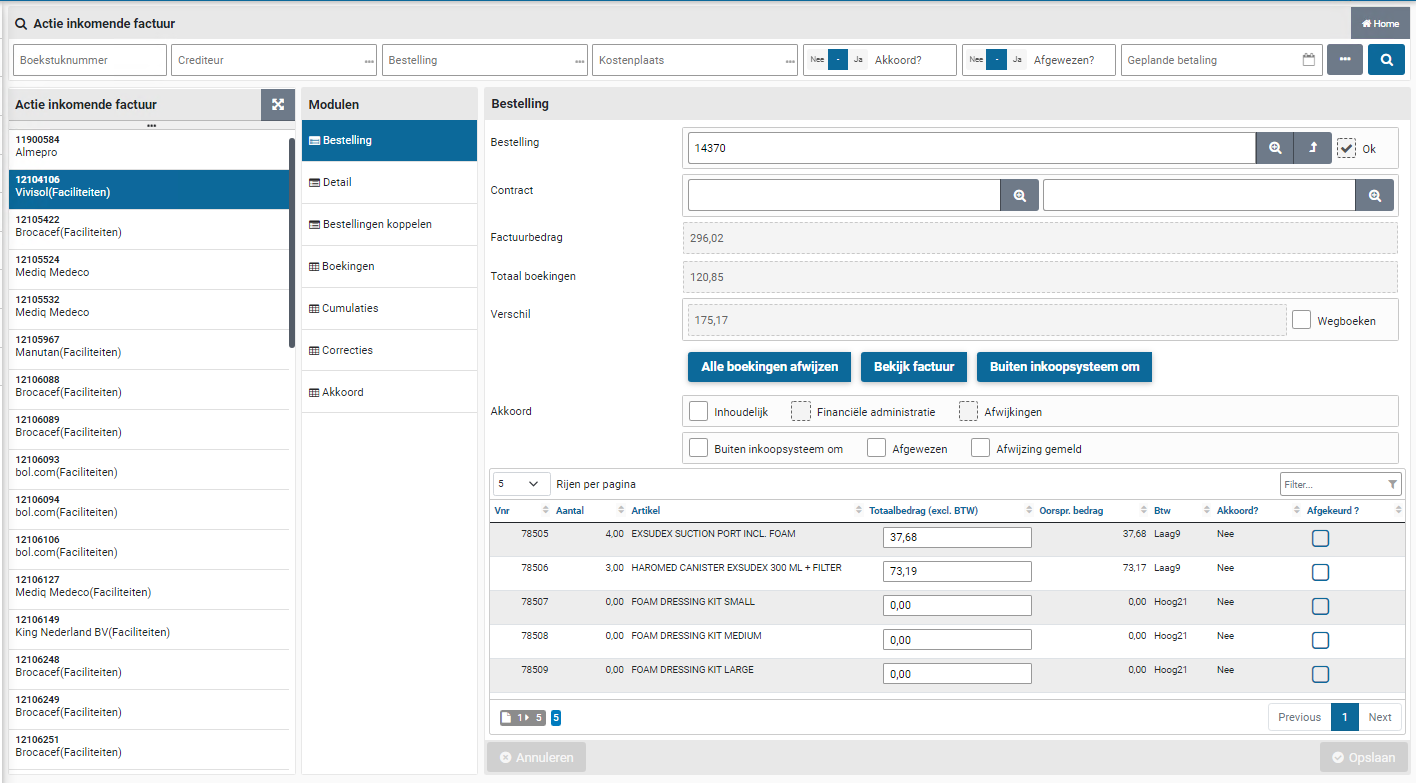Tick the Inhoudelijk akkoord checkbox

pos(699,411)
